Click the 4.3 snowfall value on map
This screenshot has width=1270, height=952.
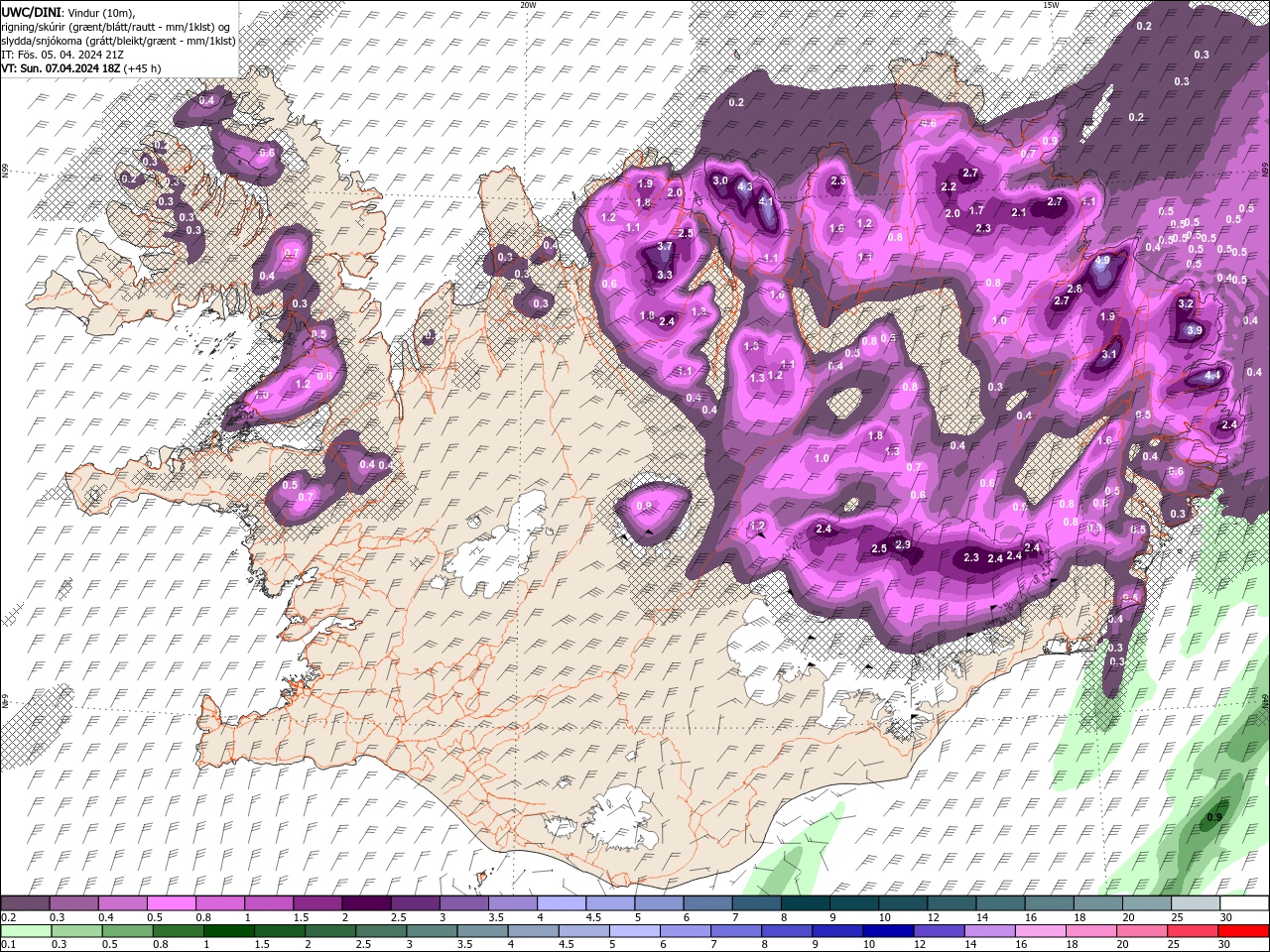tap(746, 187)
